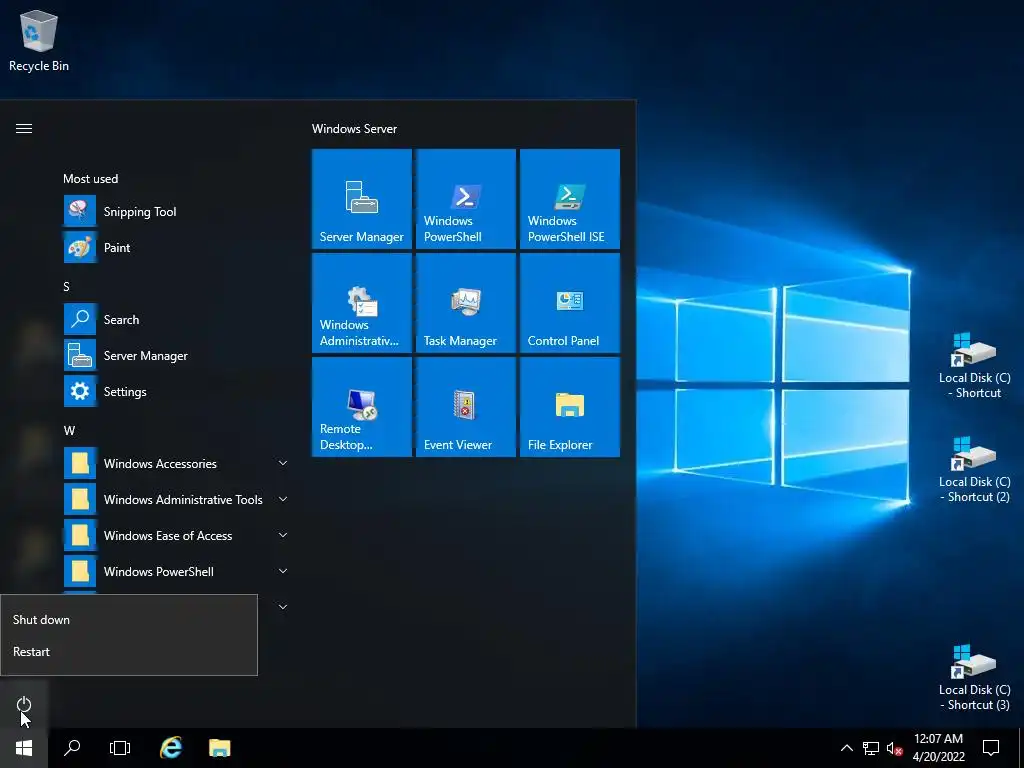Open File Explorer from the taskbar
This screenshot has height=768, width=1024.
click(x=219, y=748)
